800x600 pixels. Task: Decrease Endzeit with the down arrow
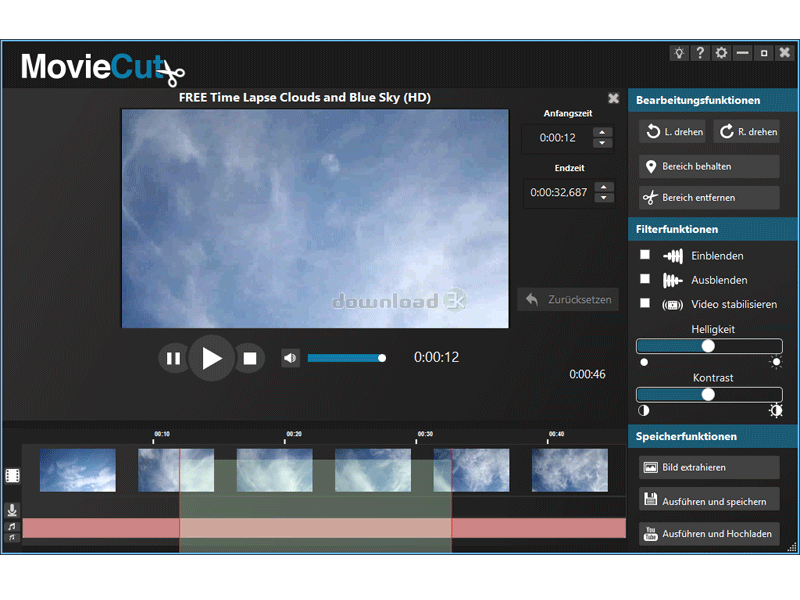click(x=602, y=198)
